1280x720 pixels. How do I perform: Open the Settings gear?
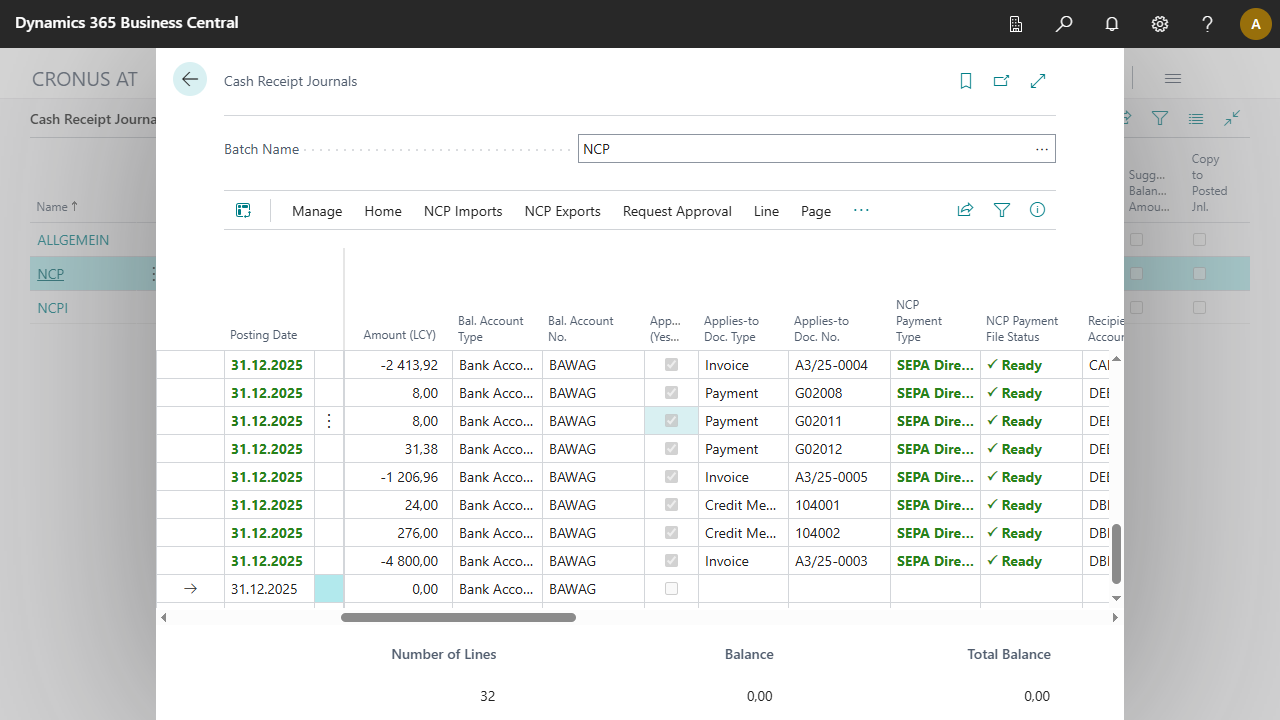(x=1160, y=24)
